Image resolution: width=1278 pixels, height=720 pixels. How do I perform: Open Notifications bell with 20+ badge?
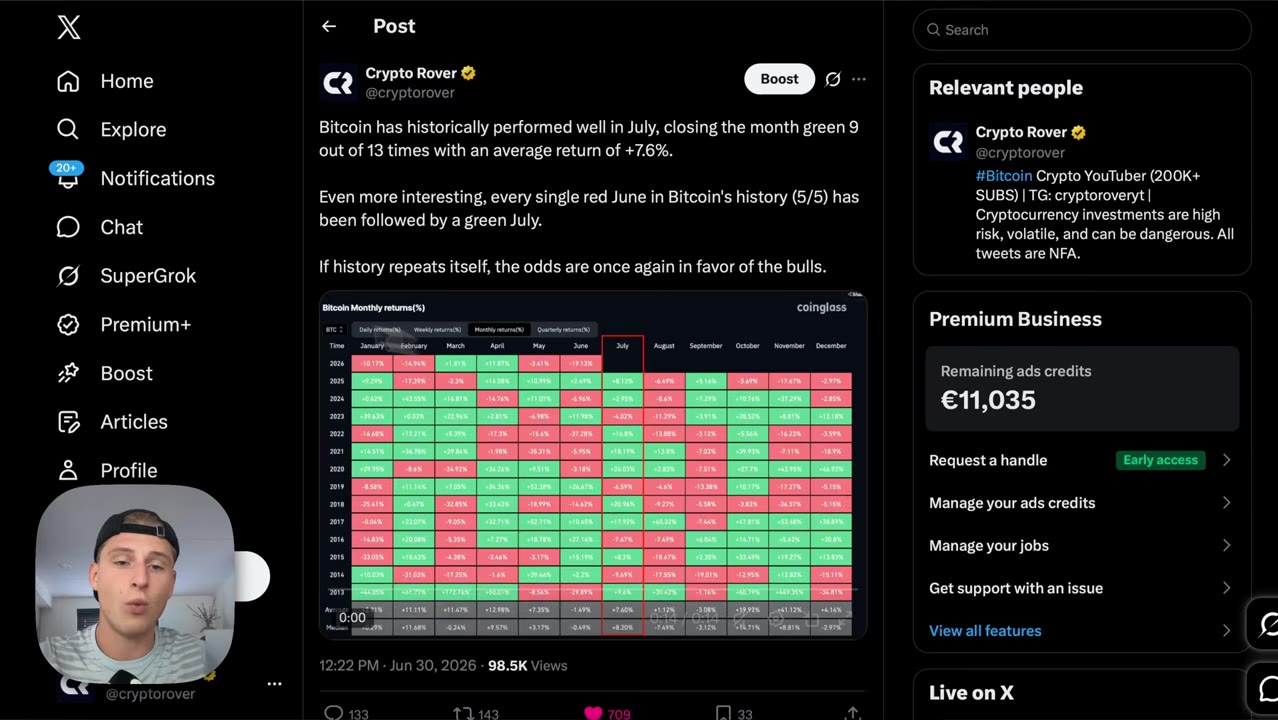pyautogui.click(x=68, y=178)
